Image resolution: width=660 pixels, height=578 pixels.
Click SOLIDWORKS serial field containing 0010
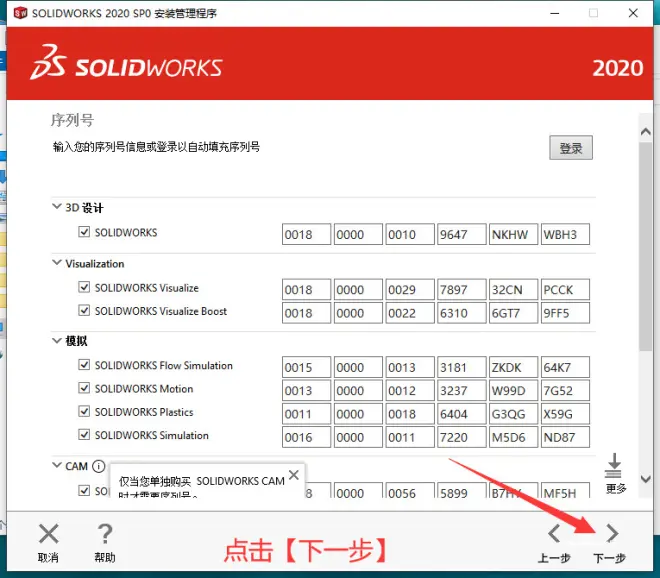[x=410, y=234]
